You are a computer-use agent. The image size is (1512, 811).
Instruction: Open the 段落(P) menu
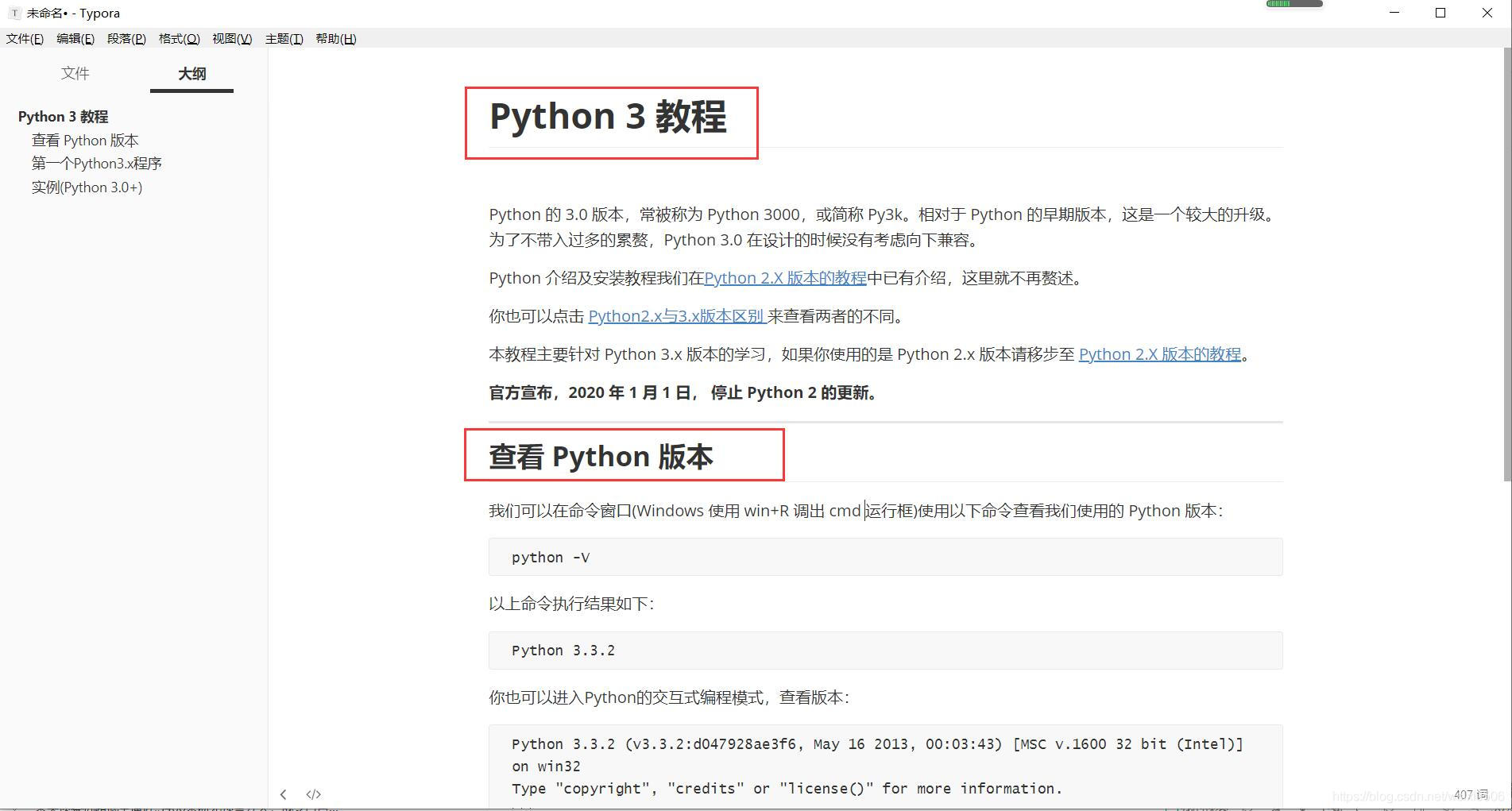126,39
